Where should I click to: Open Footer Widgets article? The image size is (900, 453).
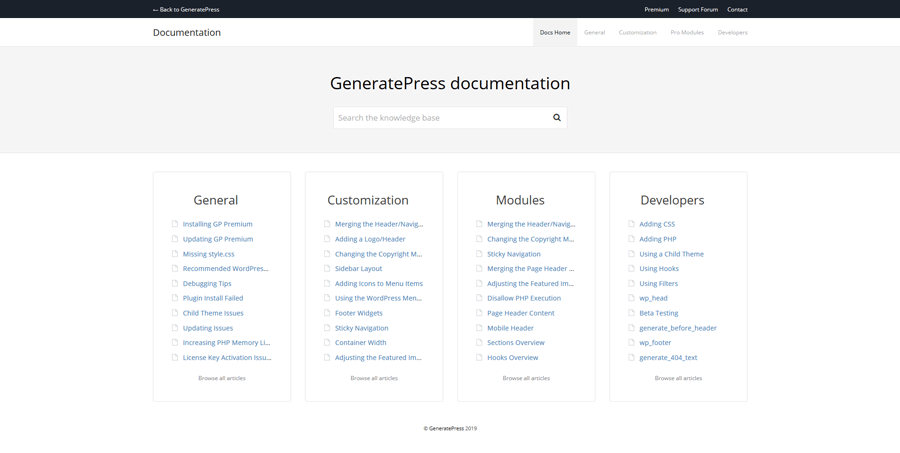click(x=359, y=313)
